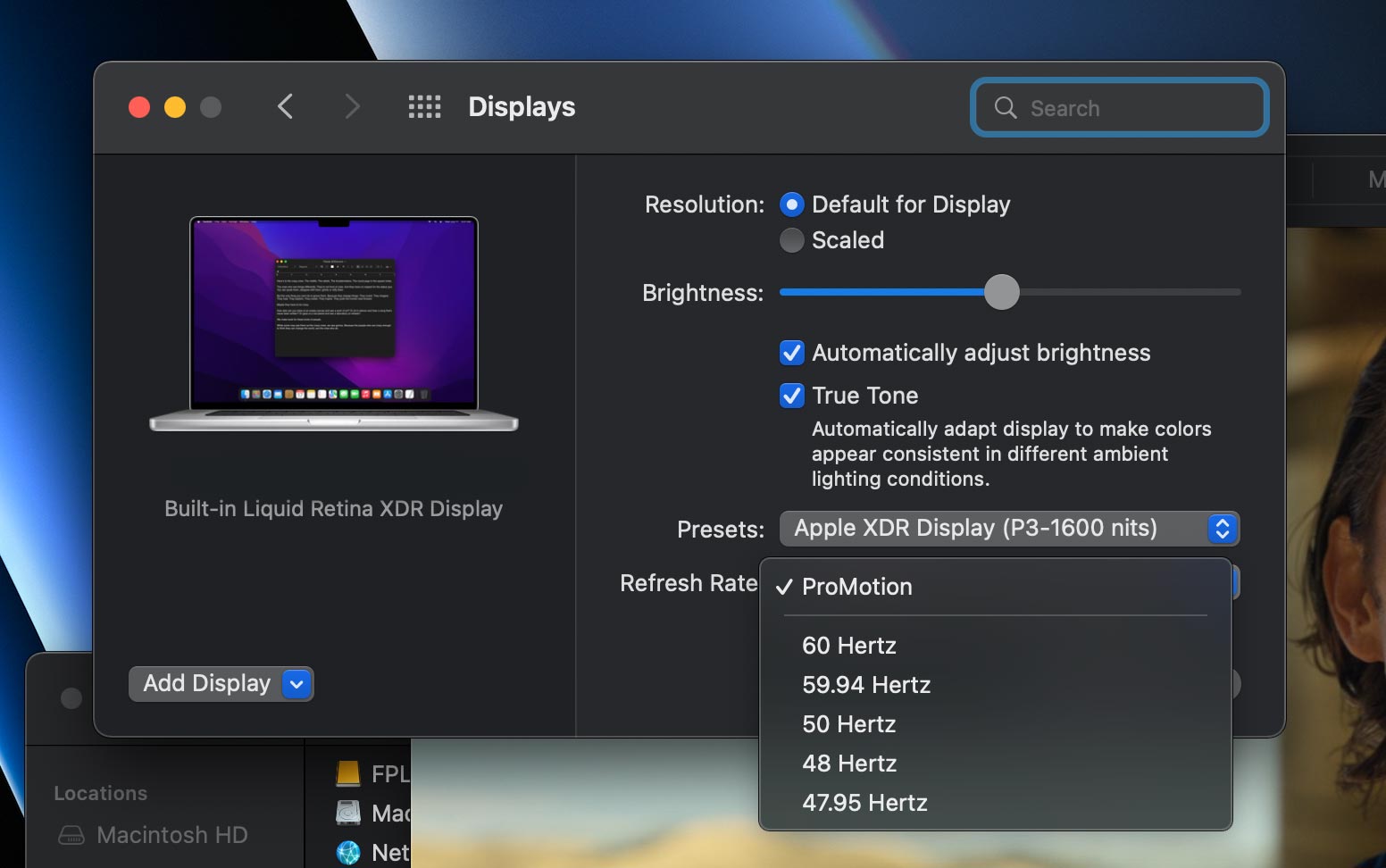Click the Built-in Liquid Retina XDR Display label
This screenshot has height=868, width=1386.
pos(334,509)
